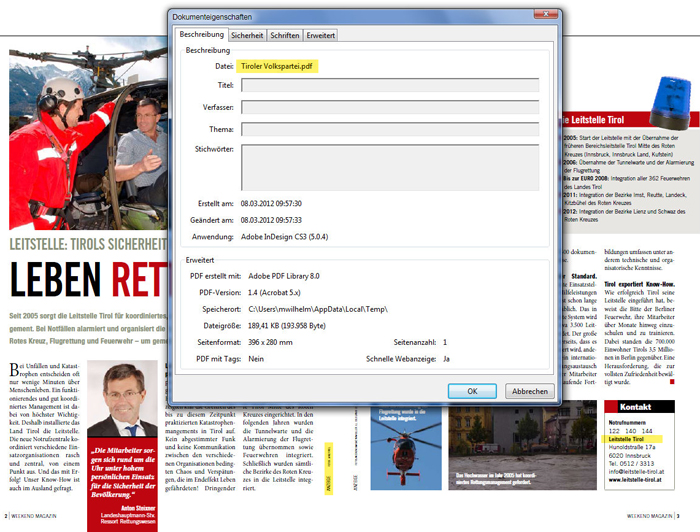Viewport: 700px width, 532px height.
Task: Click the WEEKEND MAGAZIN footer at bottom right
Action: tap(649, 516)
